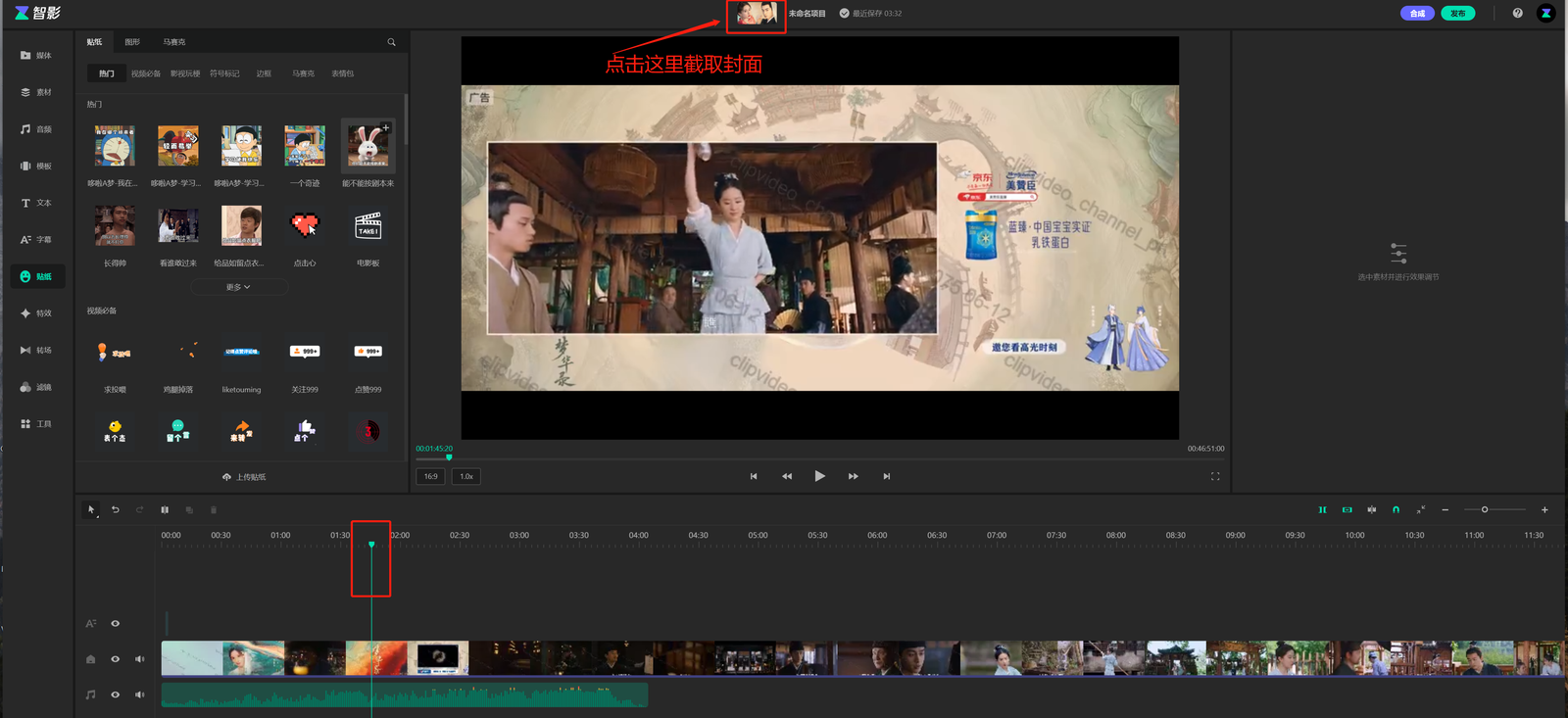Skip to the end of the video

click(x=887, y=476)
